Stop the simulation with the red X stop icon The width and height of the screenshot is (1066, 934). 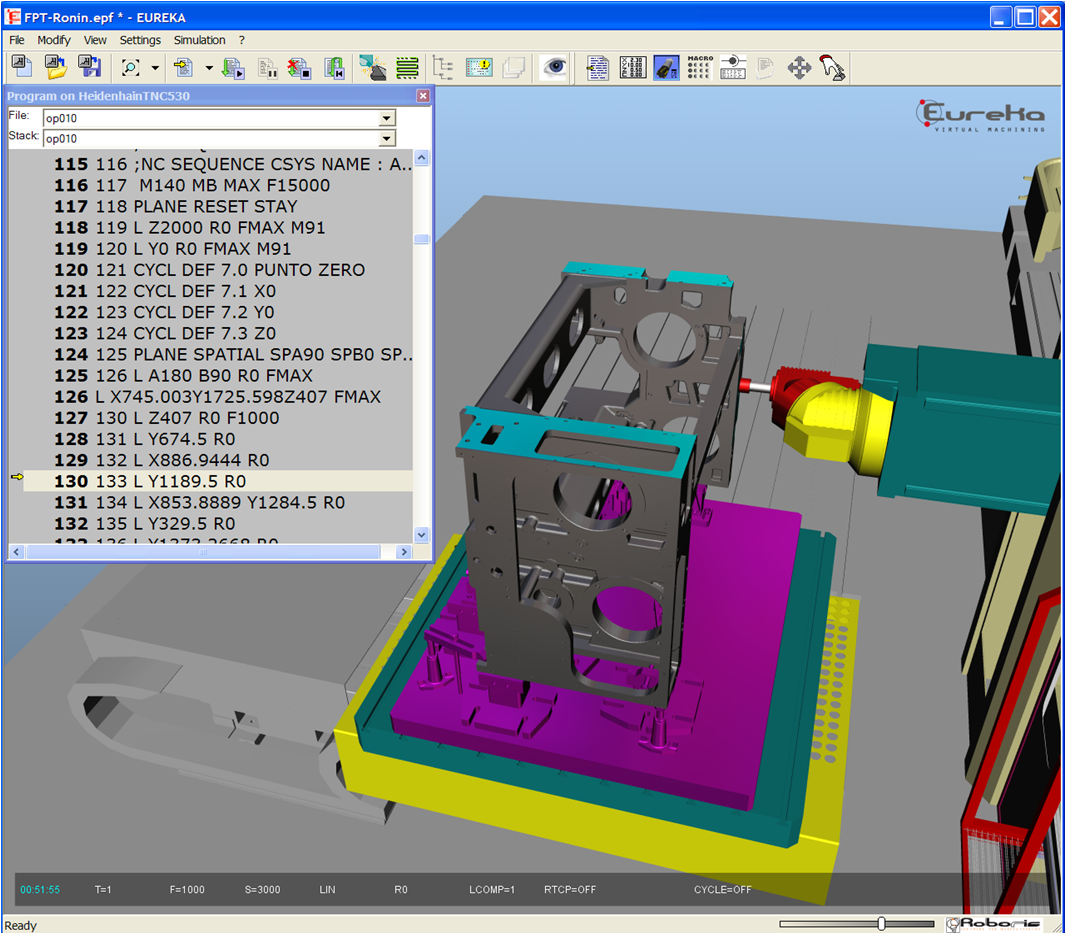(299, 67)
